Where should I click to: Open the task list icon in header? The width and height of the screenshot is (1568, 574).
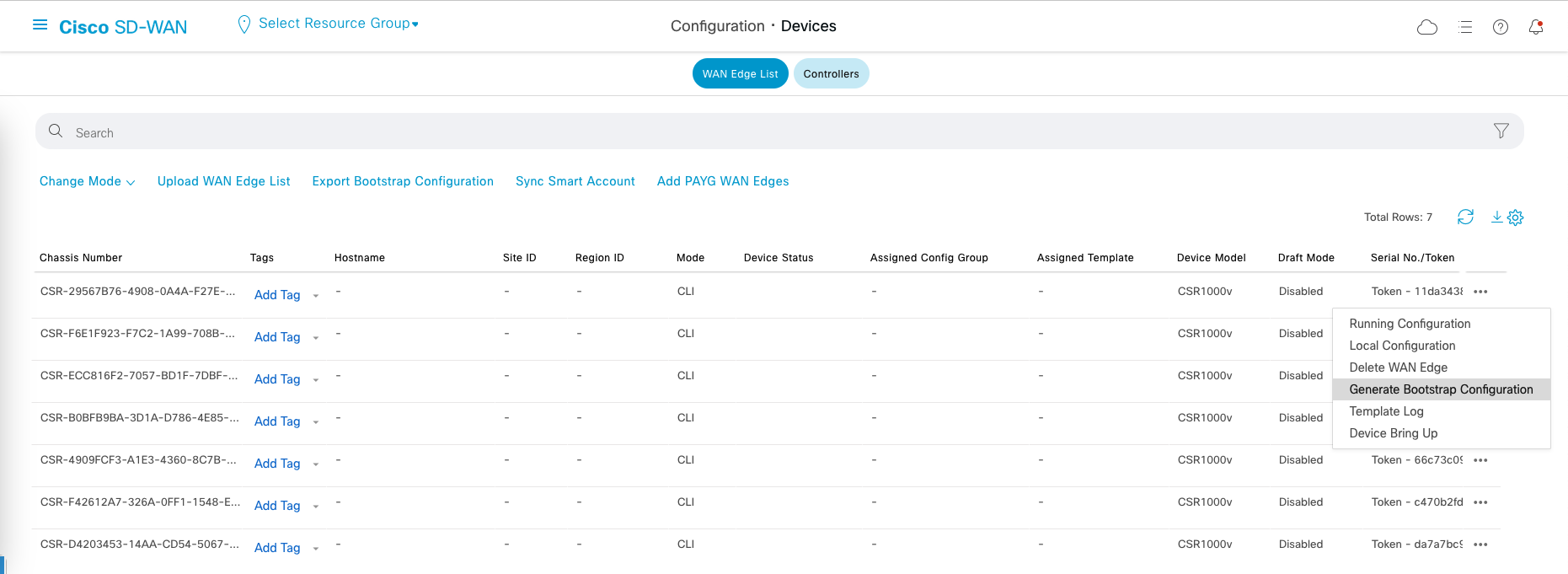(x=1465, y=27)
